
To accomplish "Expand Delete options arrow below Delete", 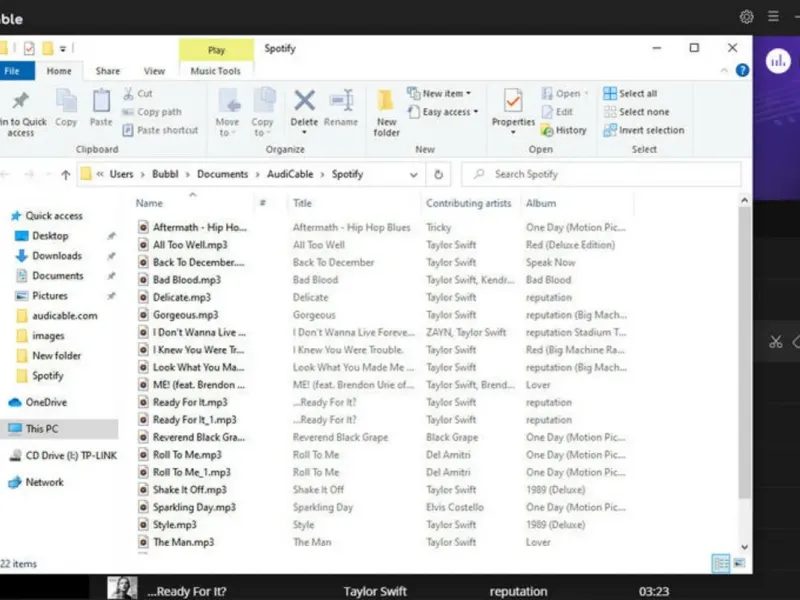I will pos(304,132).
